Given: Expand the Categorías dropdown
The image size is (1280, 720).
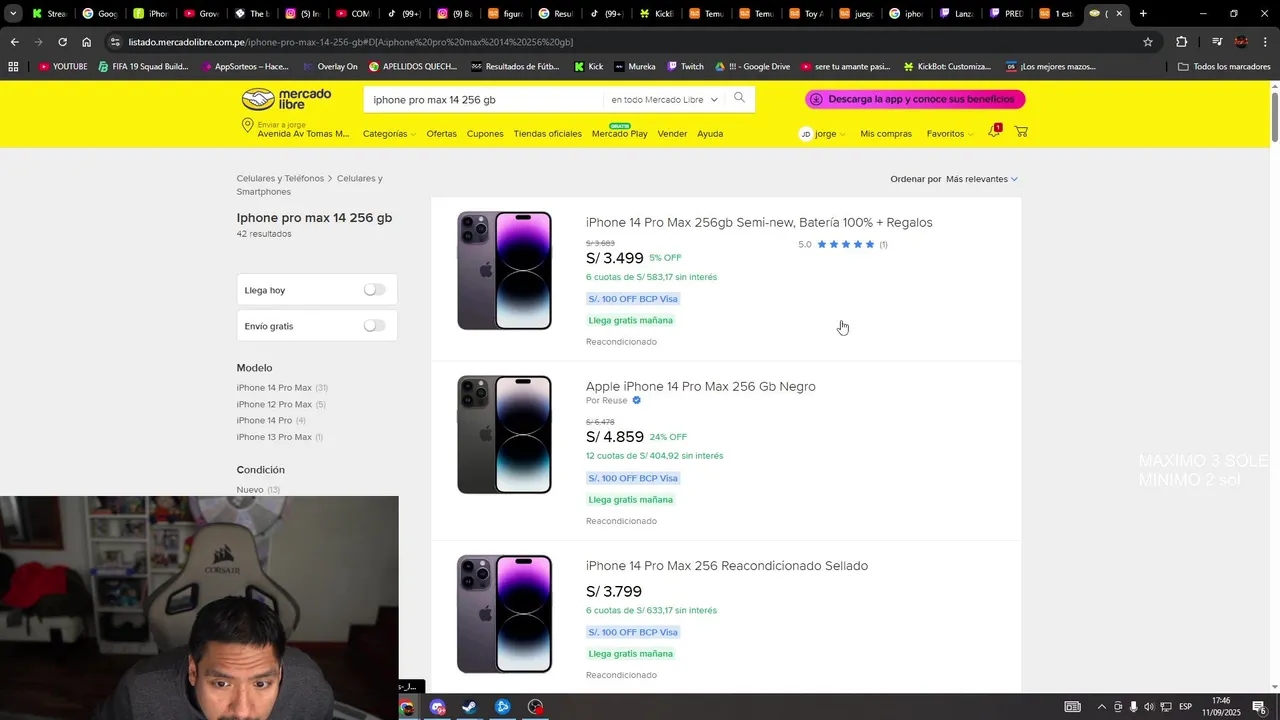Looking at the screenshot, I should coord(389,134).
